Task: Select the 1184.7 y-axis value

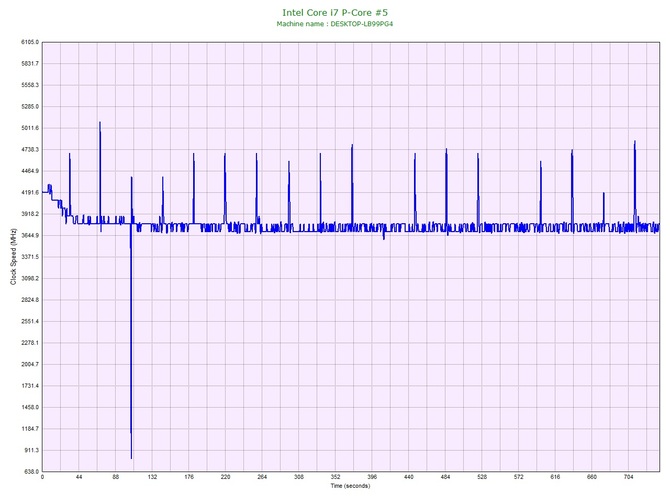Action: (x=30, y=429)
